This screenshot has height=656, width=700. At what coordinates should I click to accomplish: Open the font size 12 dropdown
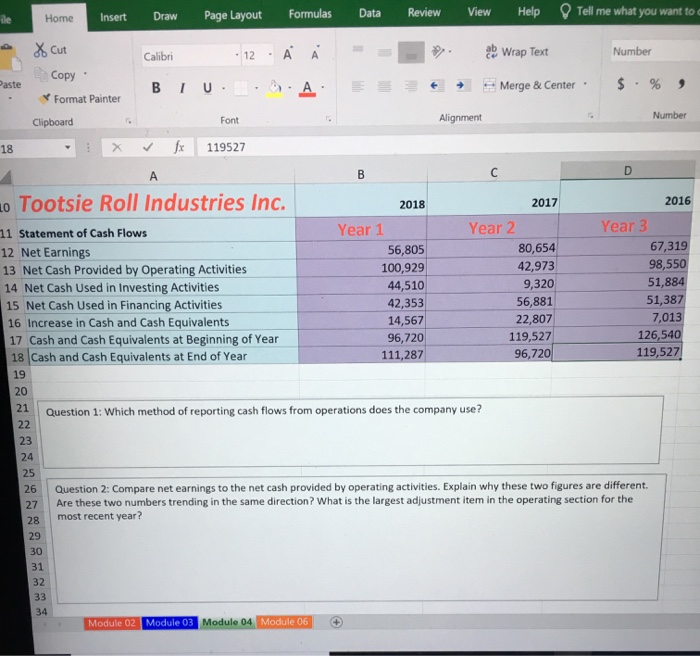pos(270,55)
